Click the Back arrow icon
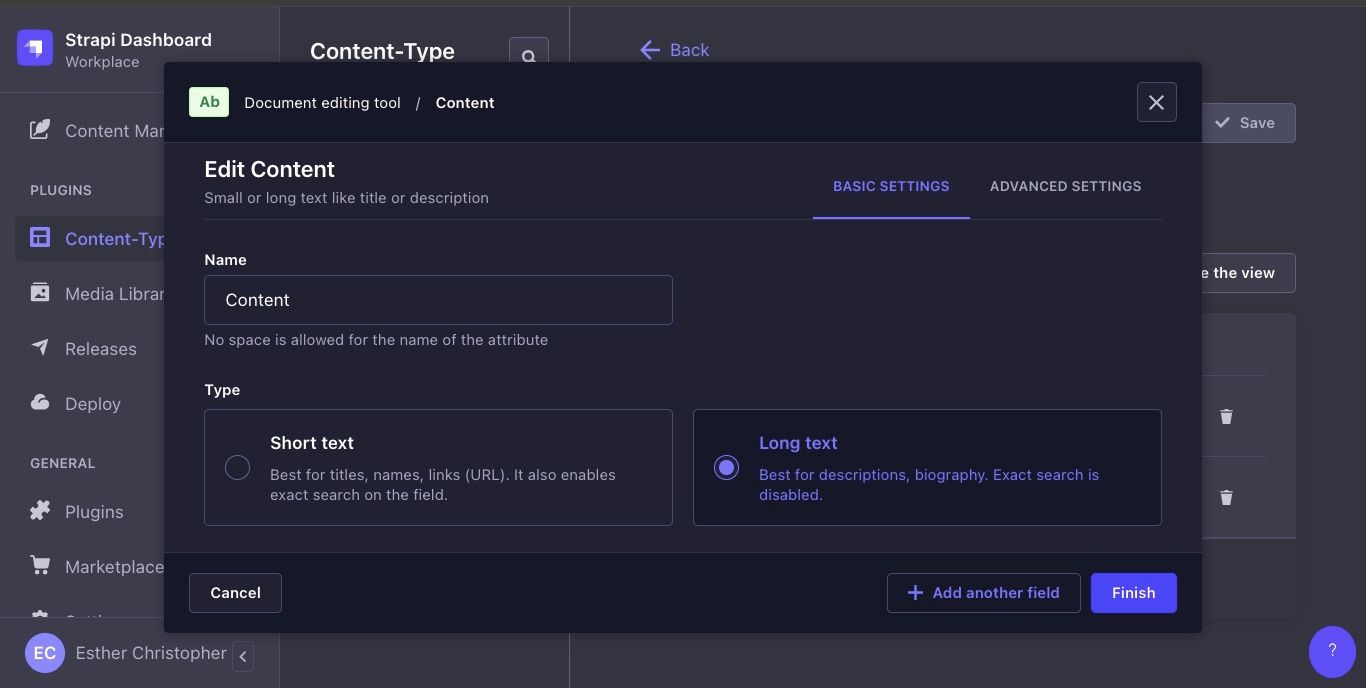 (650, 50)
